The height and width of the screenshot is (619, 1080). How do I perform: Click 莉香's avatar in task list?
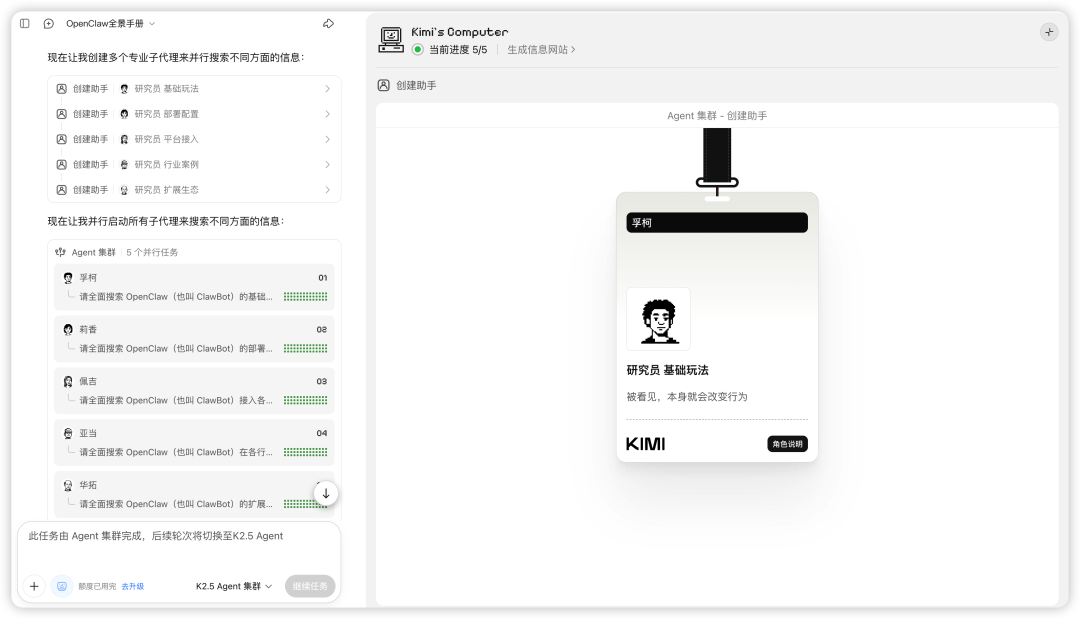click(68, 330)
